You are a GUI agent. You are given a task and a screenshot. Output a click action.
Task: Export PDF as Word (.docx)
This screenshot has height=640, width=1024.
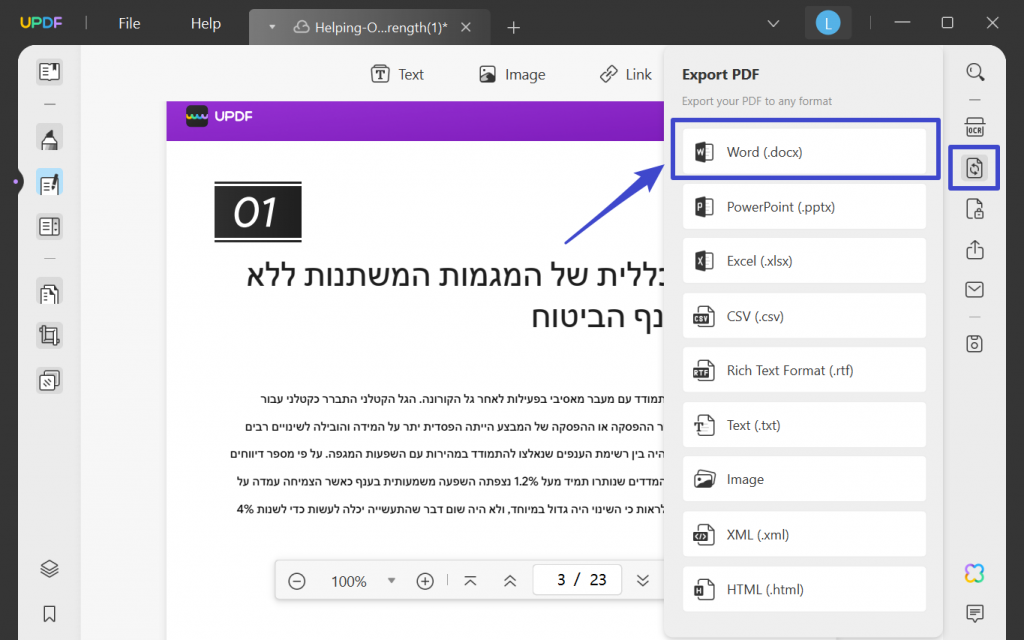(805, 151)
